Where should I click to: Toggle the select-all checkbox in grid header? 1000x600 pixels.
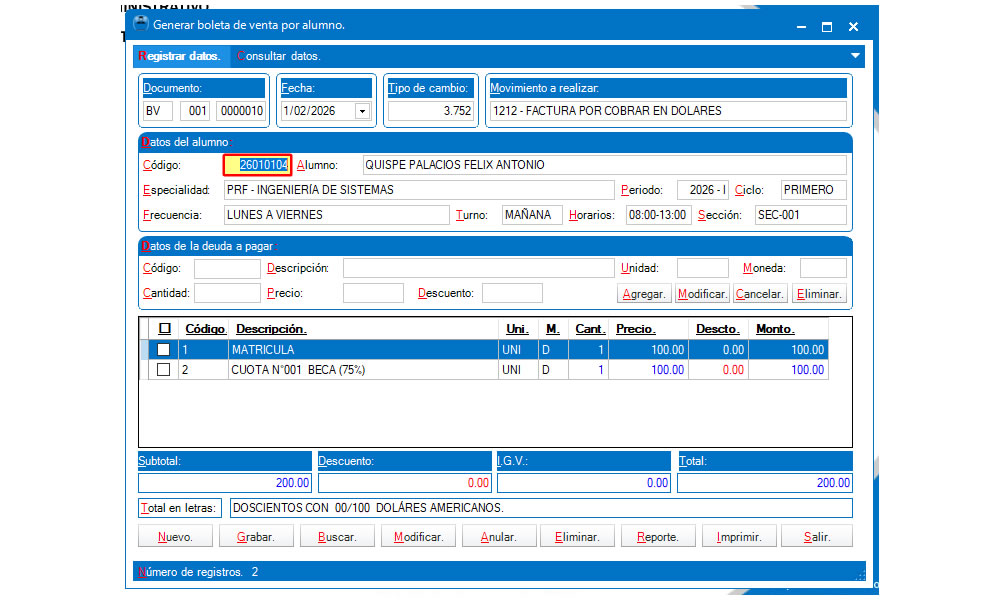point(165,328)
